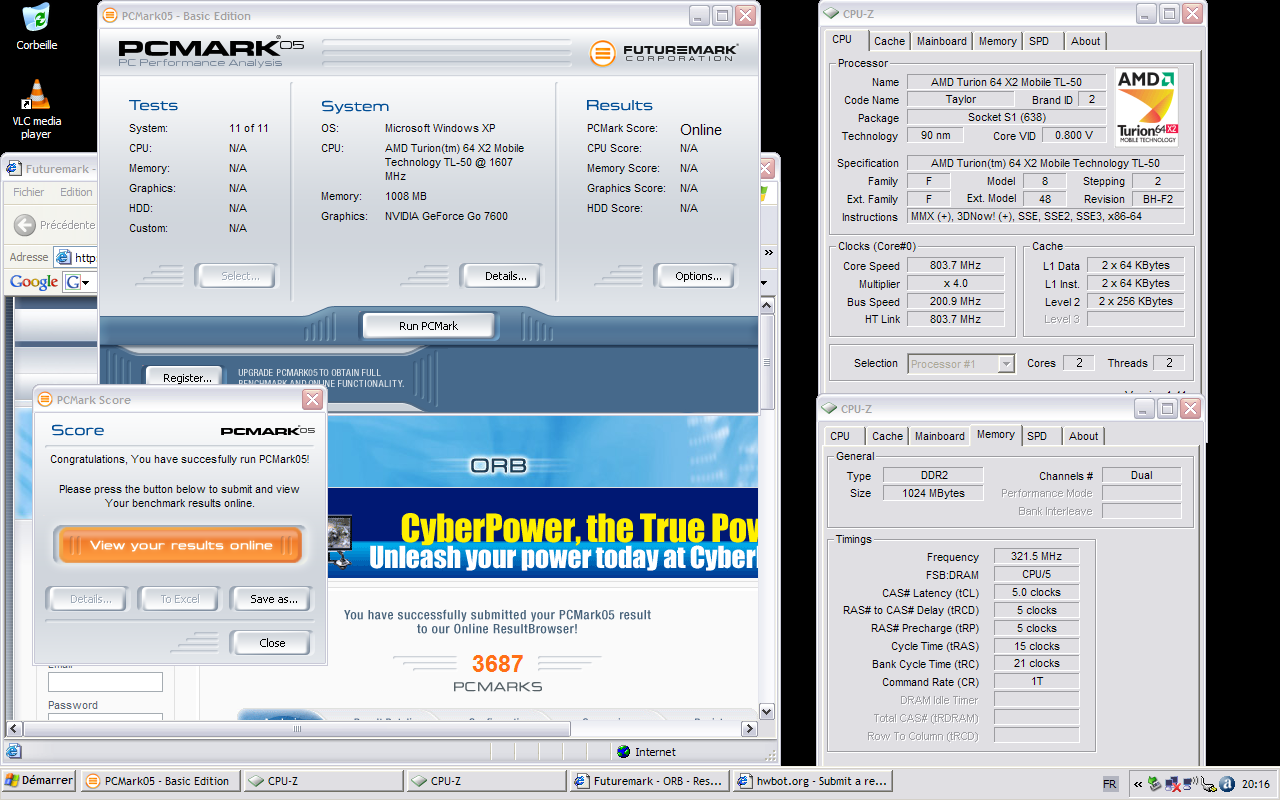
Task: Click the upper CPU-Z window title icon
Action: [830, 14]
